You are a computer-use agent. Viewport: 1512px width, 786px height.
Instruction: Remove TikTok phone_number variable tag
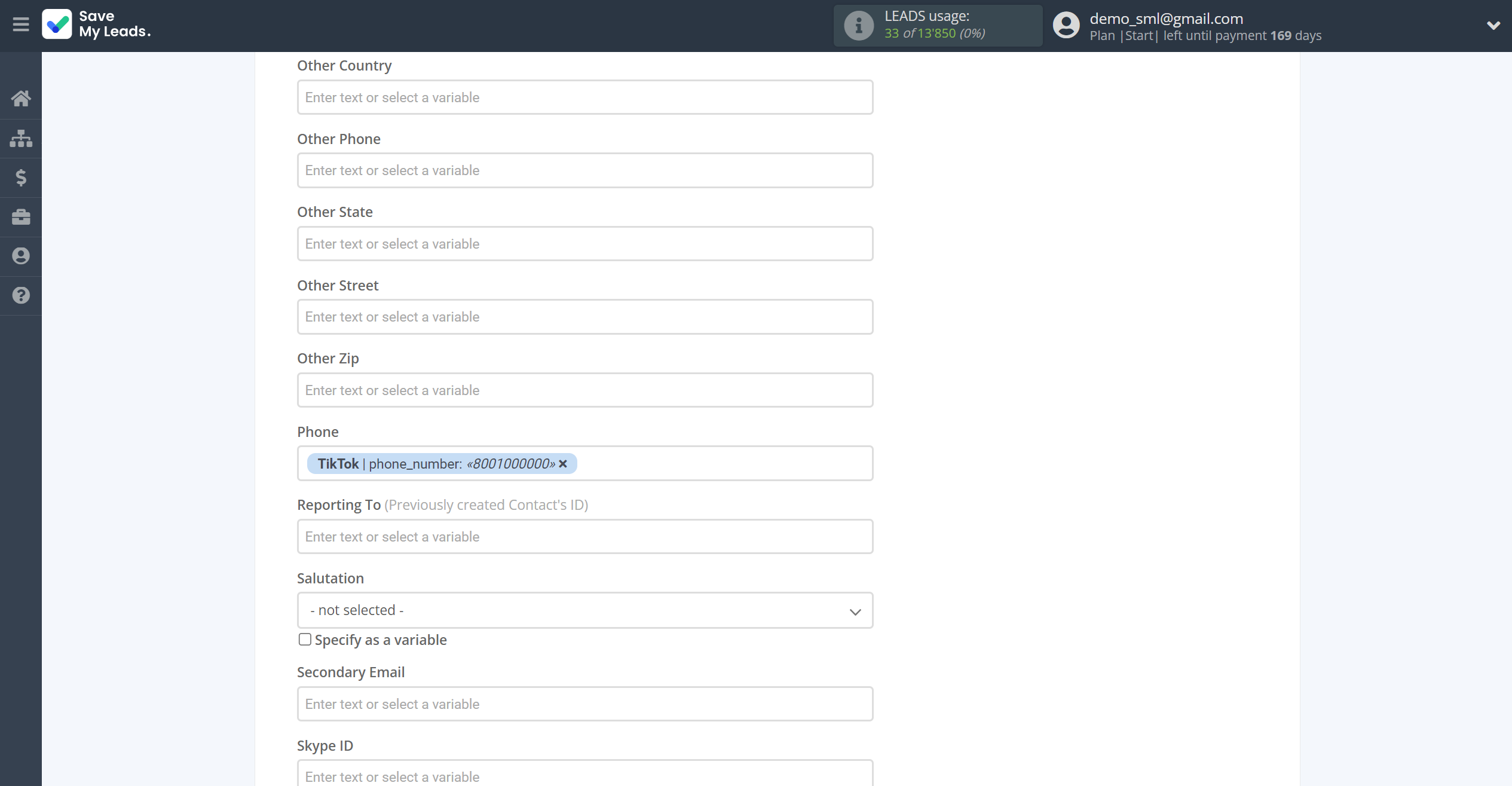click(x=563, y=463)
